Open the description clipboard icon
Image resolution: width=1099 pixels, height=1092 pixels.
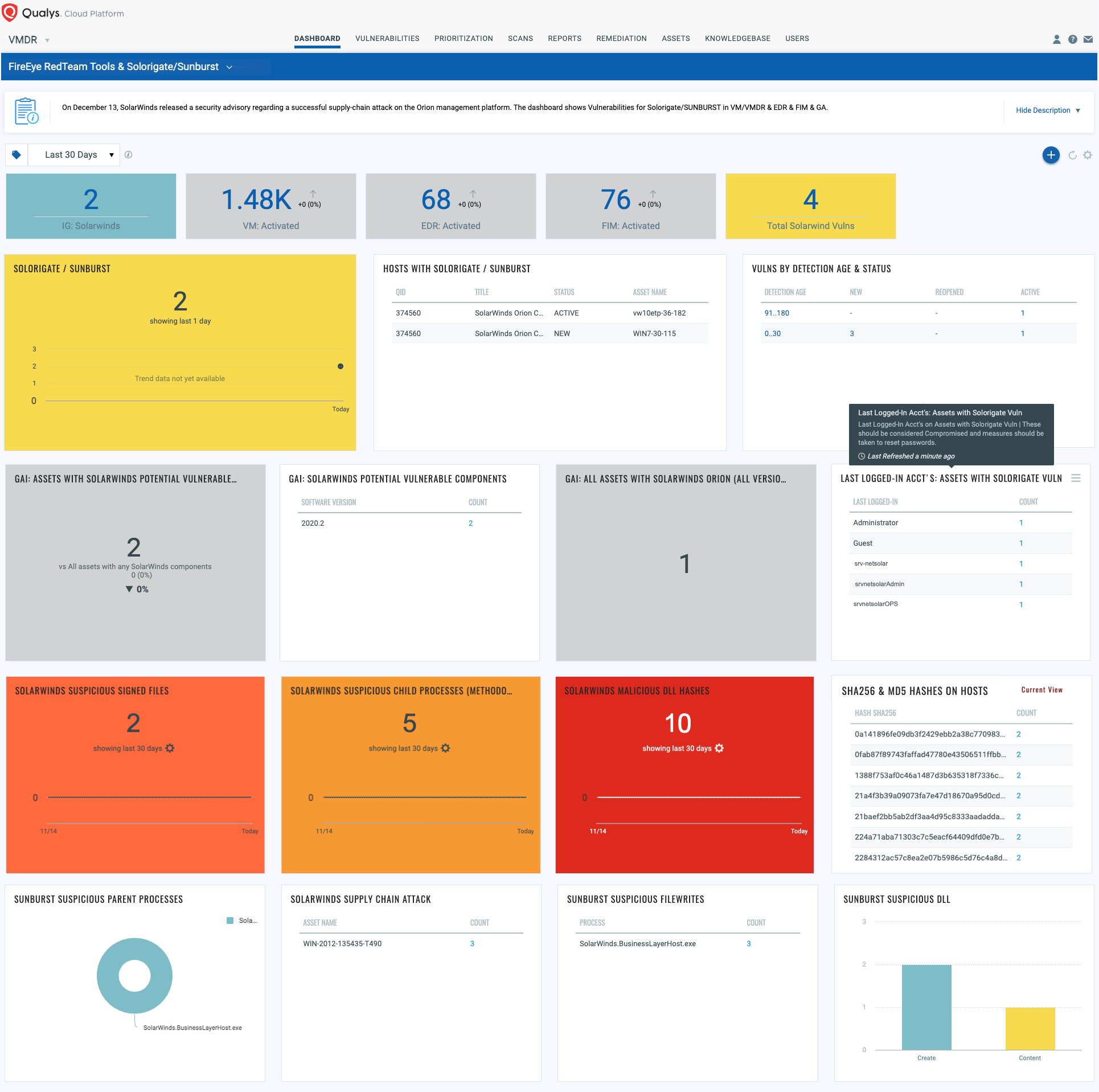point(26,110)
